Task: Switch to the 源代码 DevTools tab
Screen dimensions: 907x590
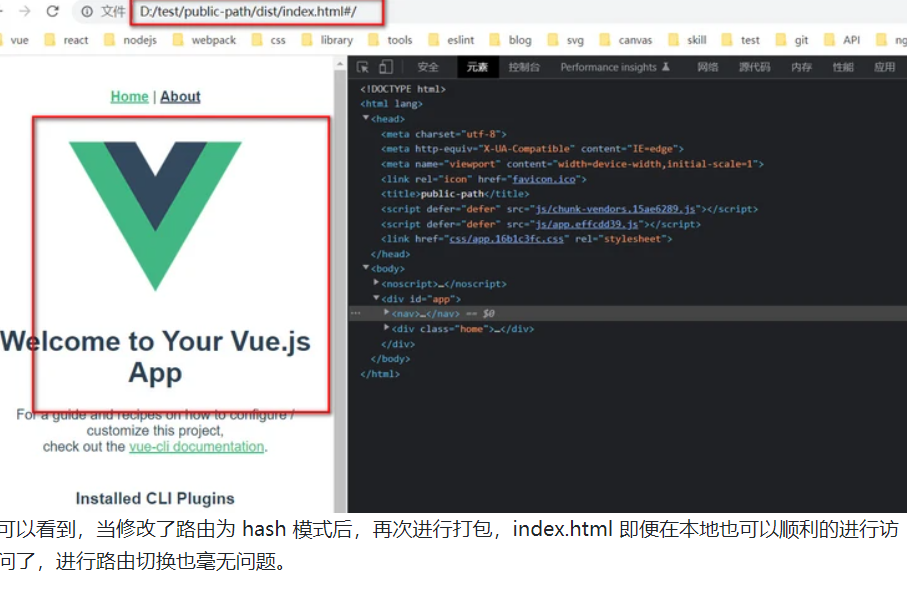Action: pyautogui.click(x=755, y=67)
